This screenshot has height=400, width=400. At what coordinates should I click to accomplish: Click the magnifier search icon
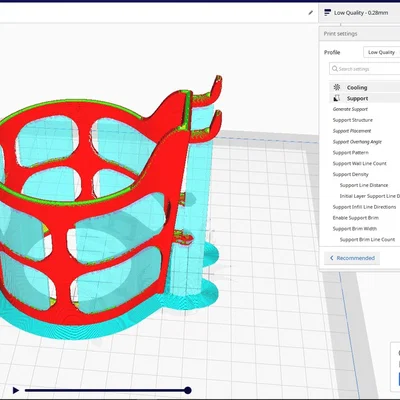(x=335, y=69)
